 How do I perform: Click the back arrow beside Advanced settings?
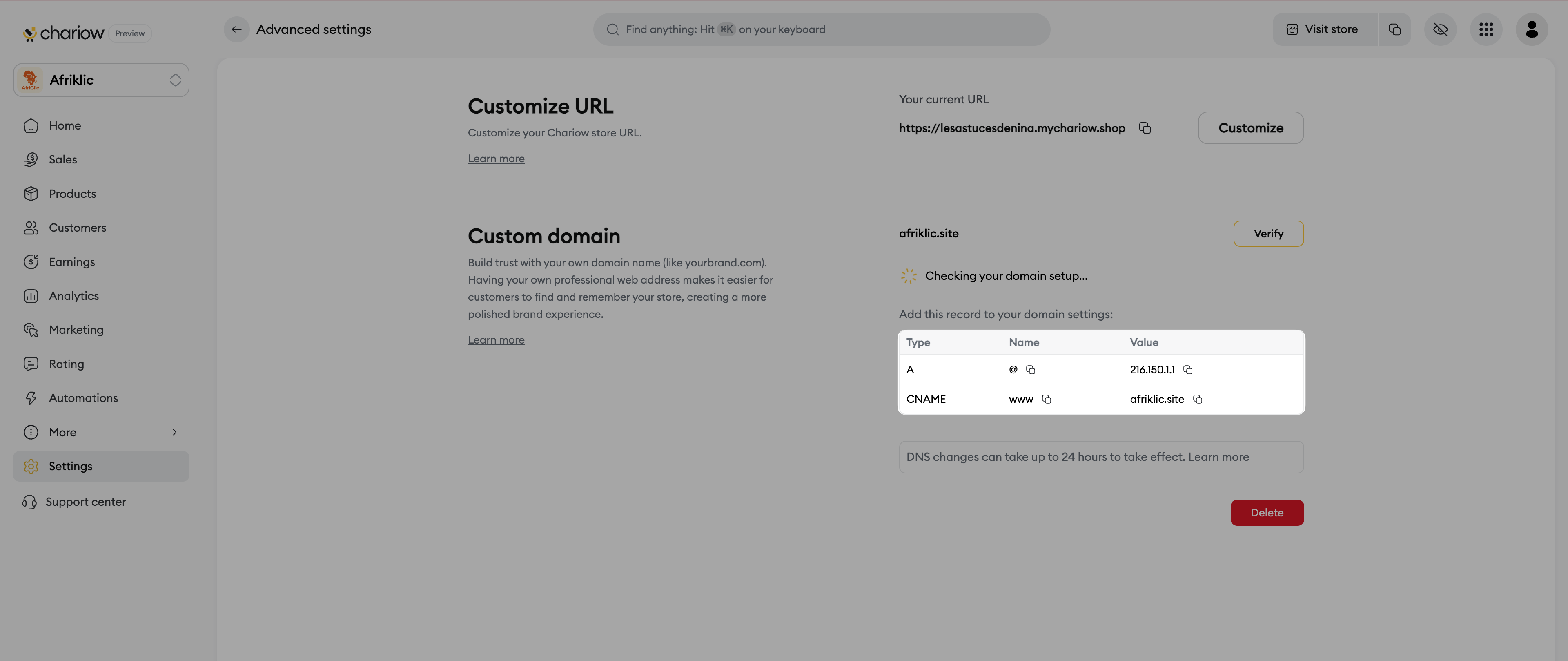[236, 29]
